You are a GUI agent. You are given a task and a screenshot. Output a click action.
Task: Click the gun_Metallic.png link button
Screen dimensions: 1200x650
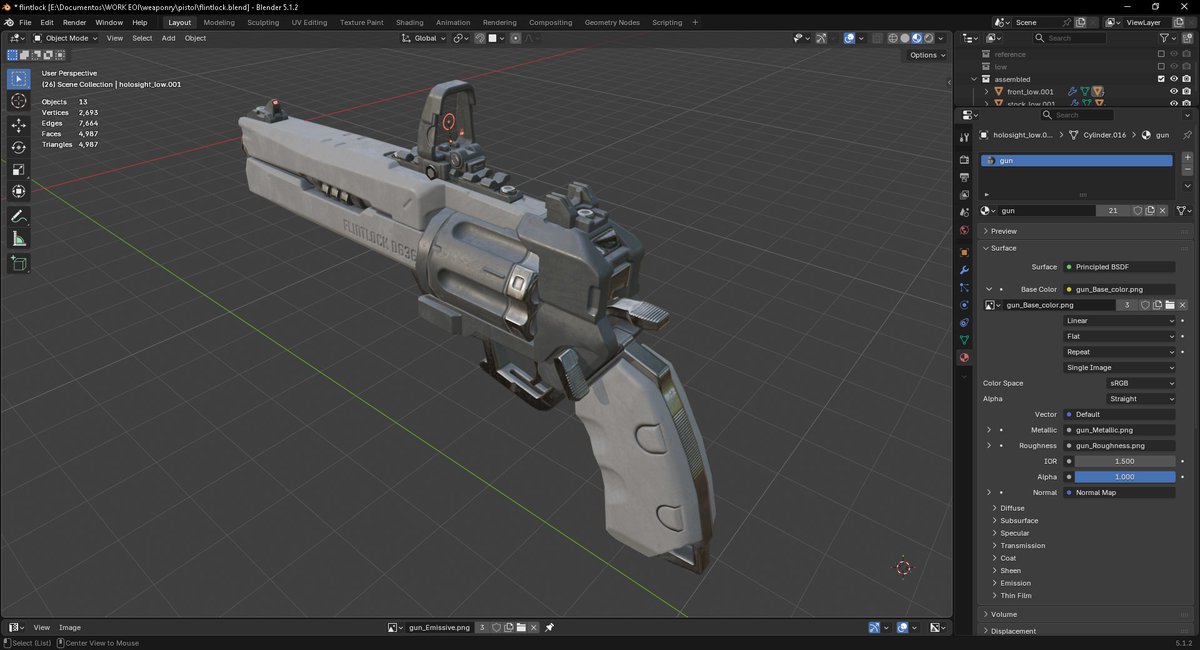point(1119,430)
